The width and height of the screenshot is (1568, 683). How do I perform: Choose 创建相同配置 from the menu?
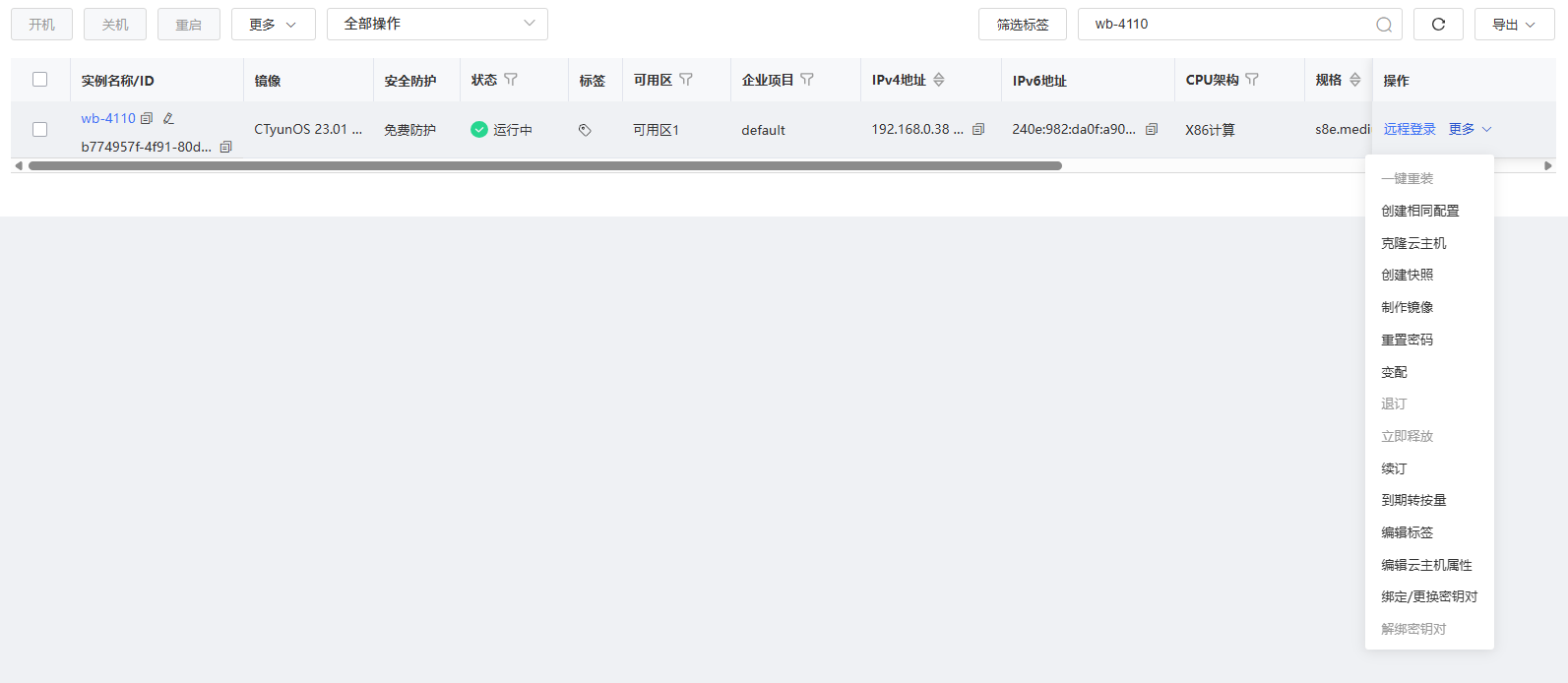coord(1429,211)
